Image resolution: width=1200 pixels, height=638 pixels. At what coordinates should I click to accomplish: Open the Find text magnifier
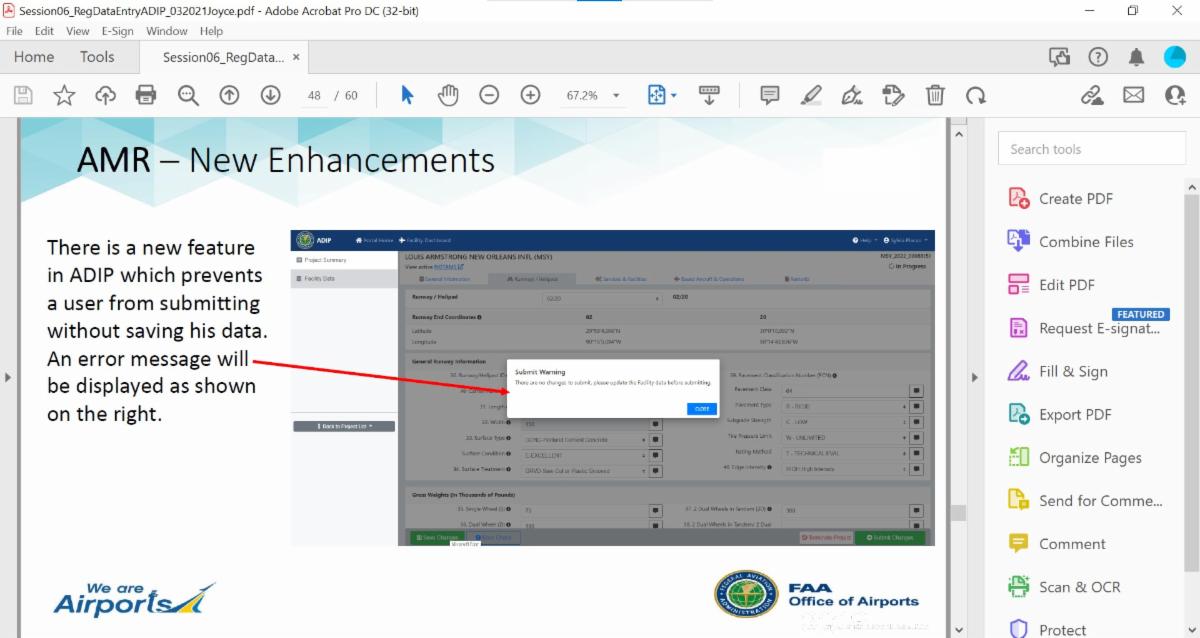(x=188, y=95)
